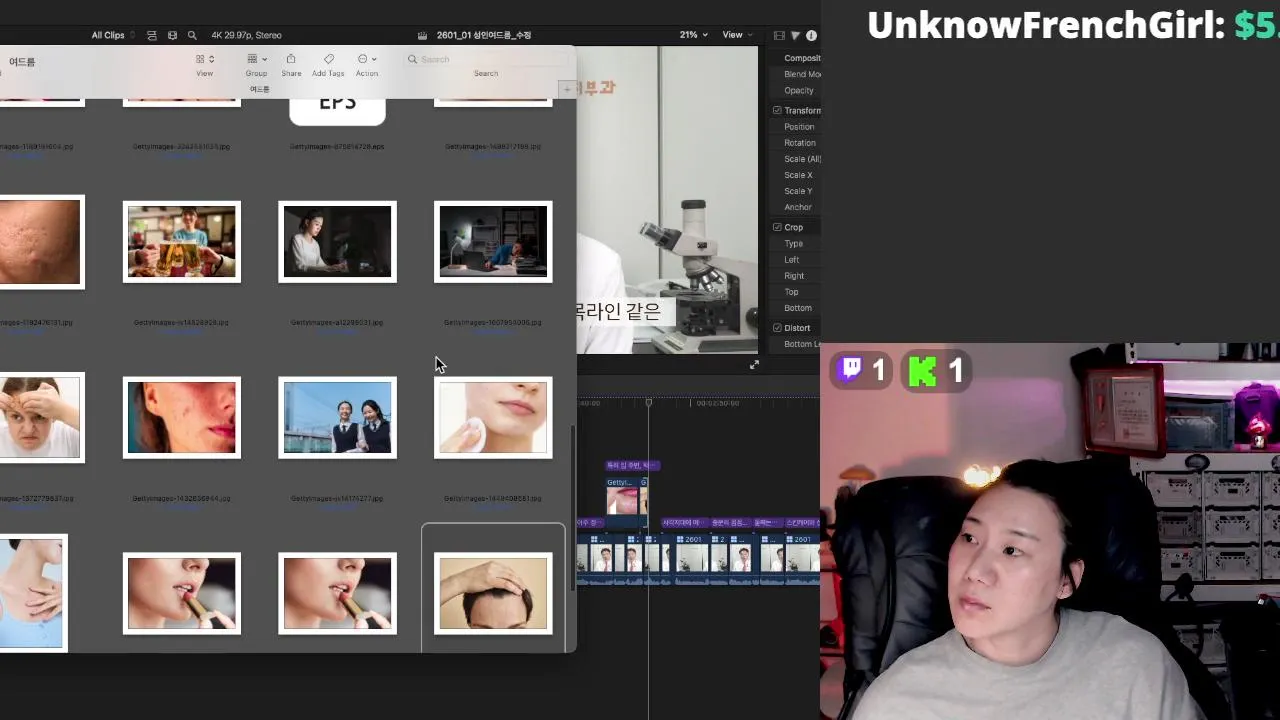Click the crop Type parameter
This screenshot has height=720, width=1280.
point(794,244)
